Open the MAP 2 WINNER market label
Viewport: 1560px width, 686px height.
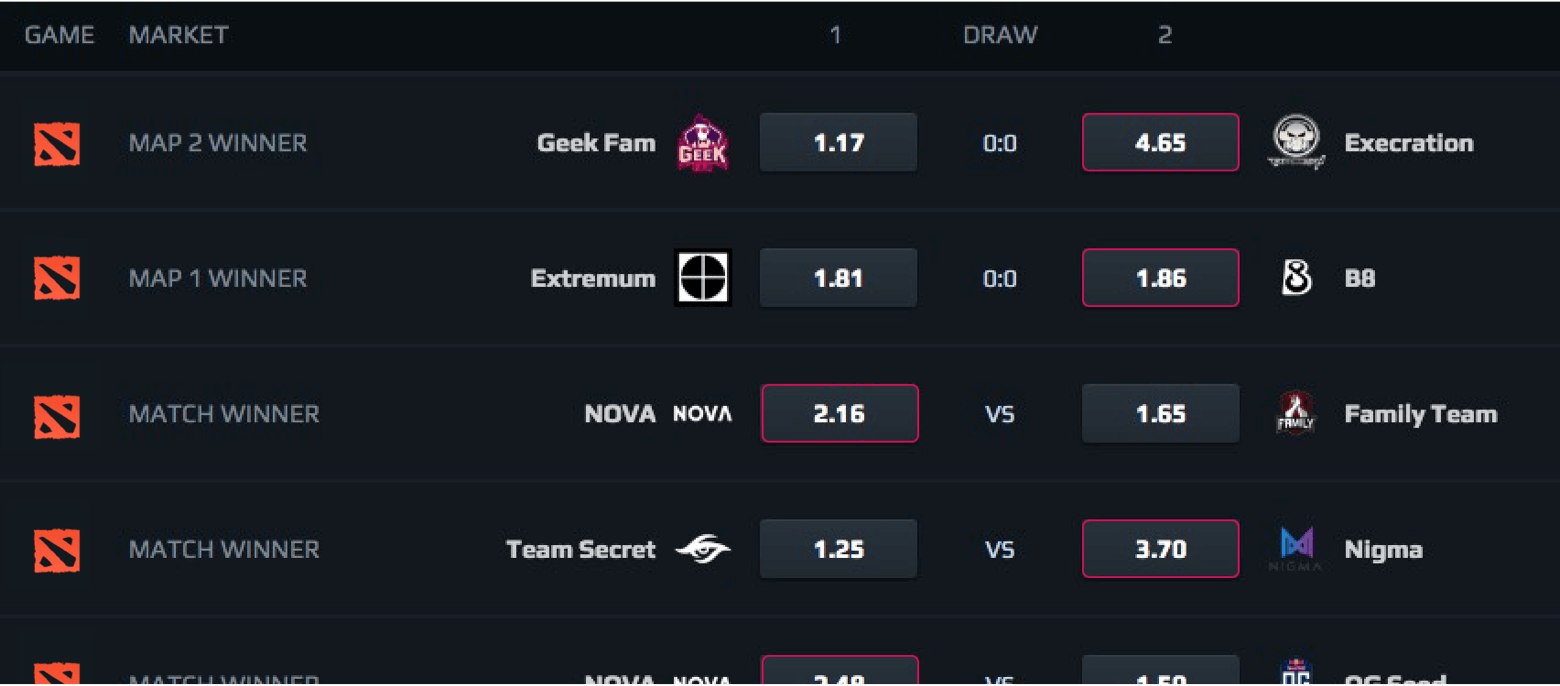coord(218,143)
